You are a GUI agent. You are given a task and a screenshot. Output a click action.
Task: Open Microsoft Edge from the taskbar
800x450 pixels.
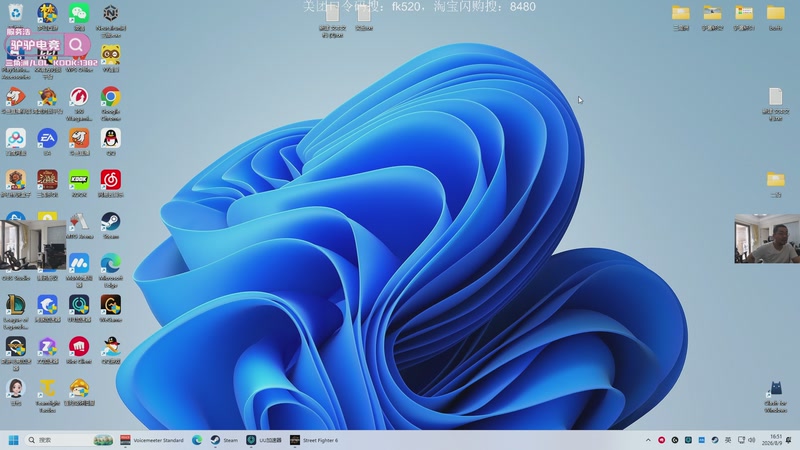pyautogui.click(x=197, y=440)
